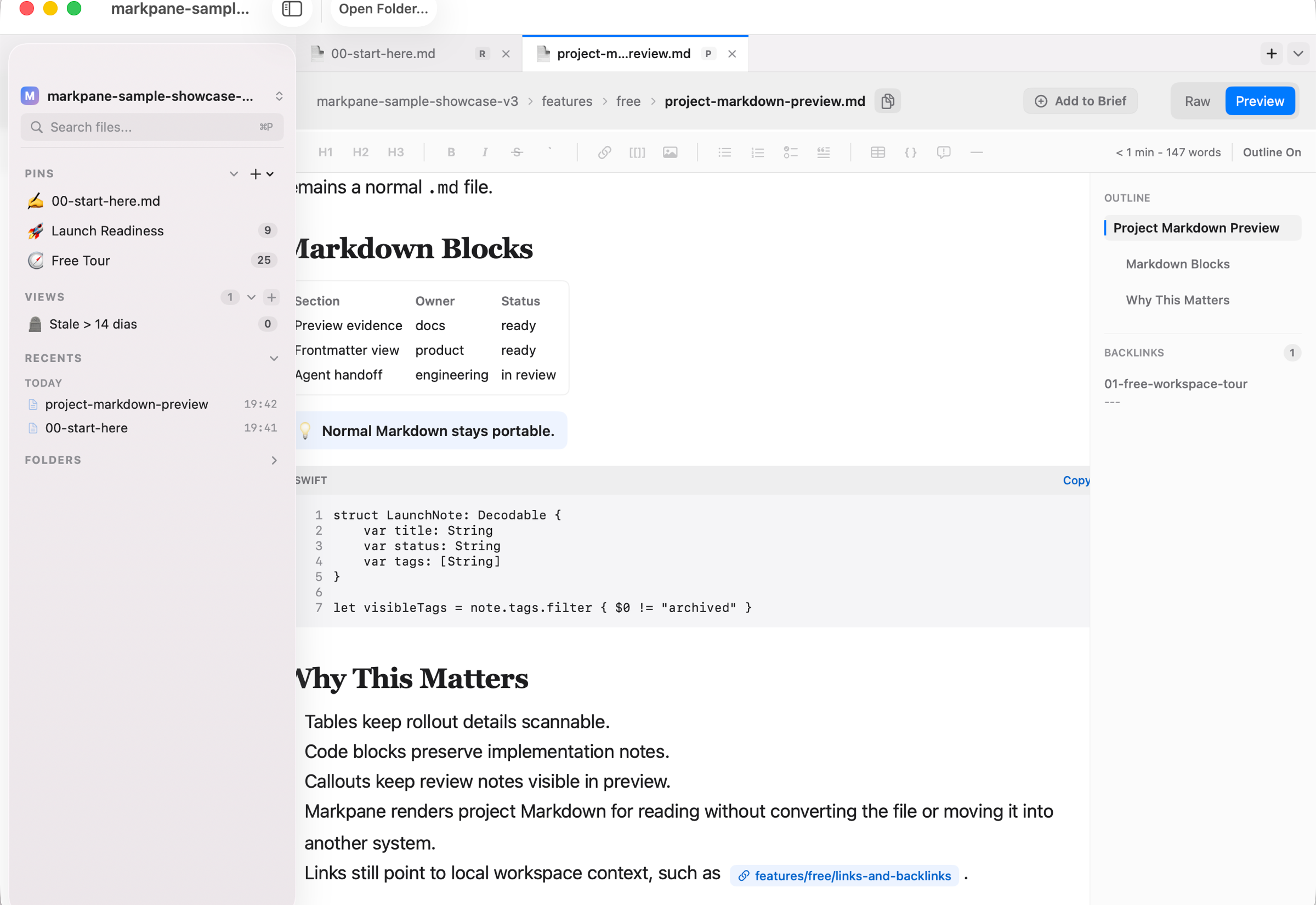Click the BACKLINKS count badge
Screen dimensions: 1316x905
(1292, 353)
